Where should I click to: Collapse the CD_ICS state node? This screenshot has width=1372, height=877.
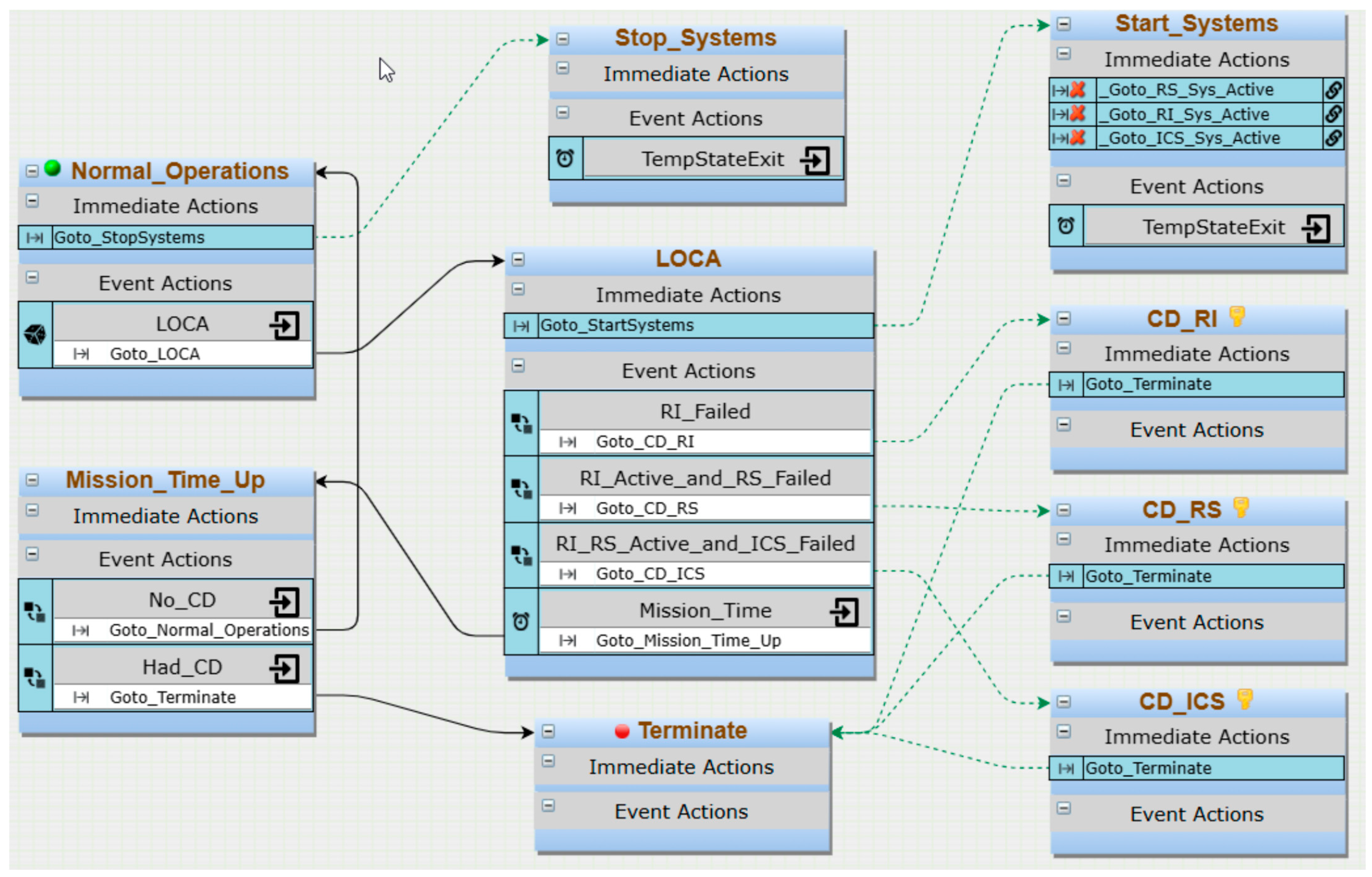tap(1064, 701)
